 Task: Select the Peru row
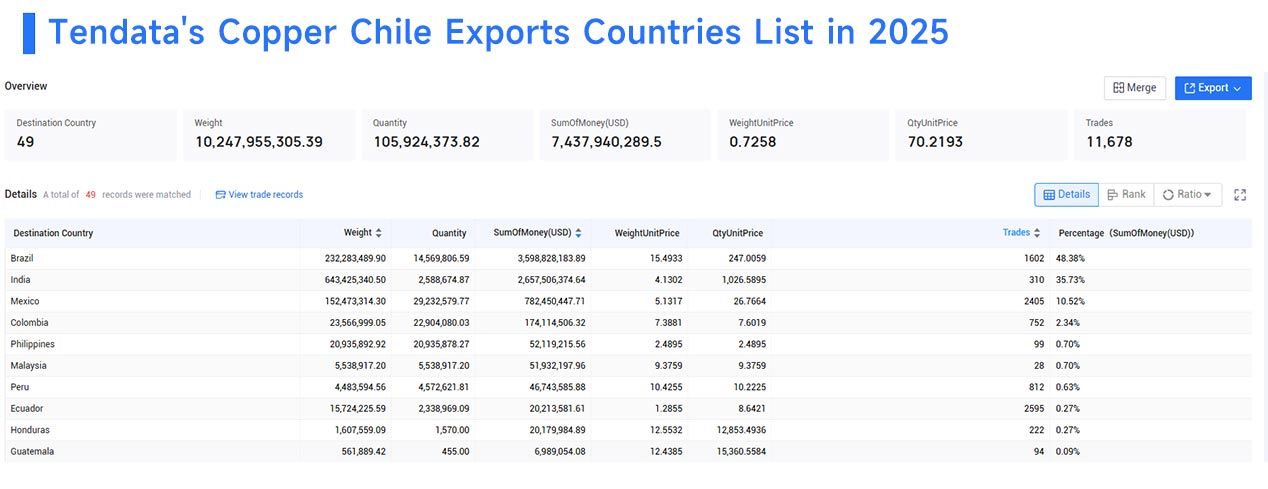[628, 387]
